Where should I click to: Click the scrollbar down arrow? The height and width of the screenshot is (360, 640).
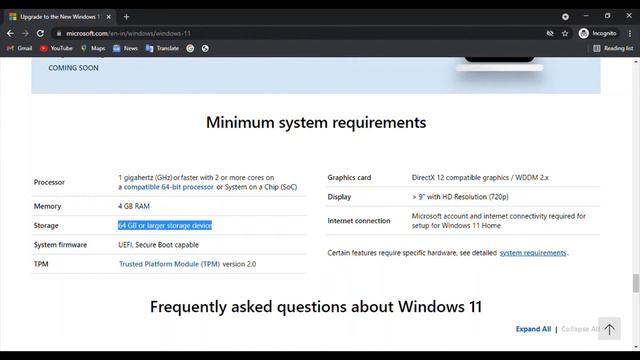[x=636, y=347]
